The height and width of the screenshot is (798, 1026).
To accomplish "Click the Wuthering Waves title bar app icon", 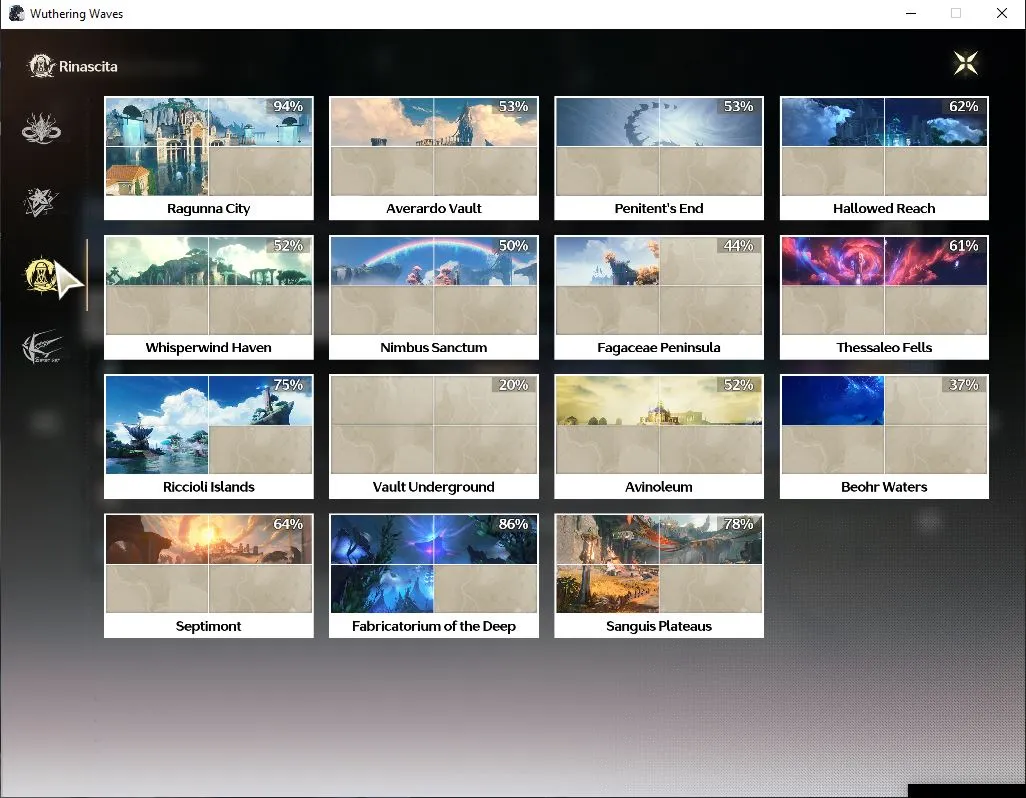I will coord(16,14).
